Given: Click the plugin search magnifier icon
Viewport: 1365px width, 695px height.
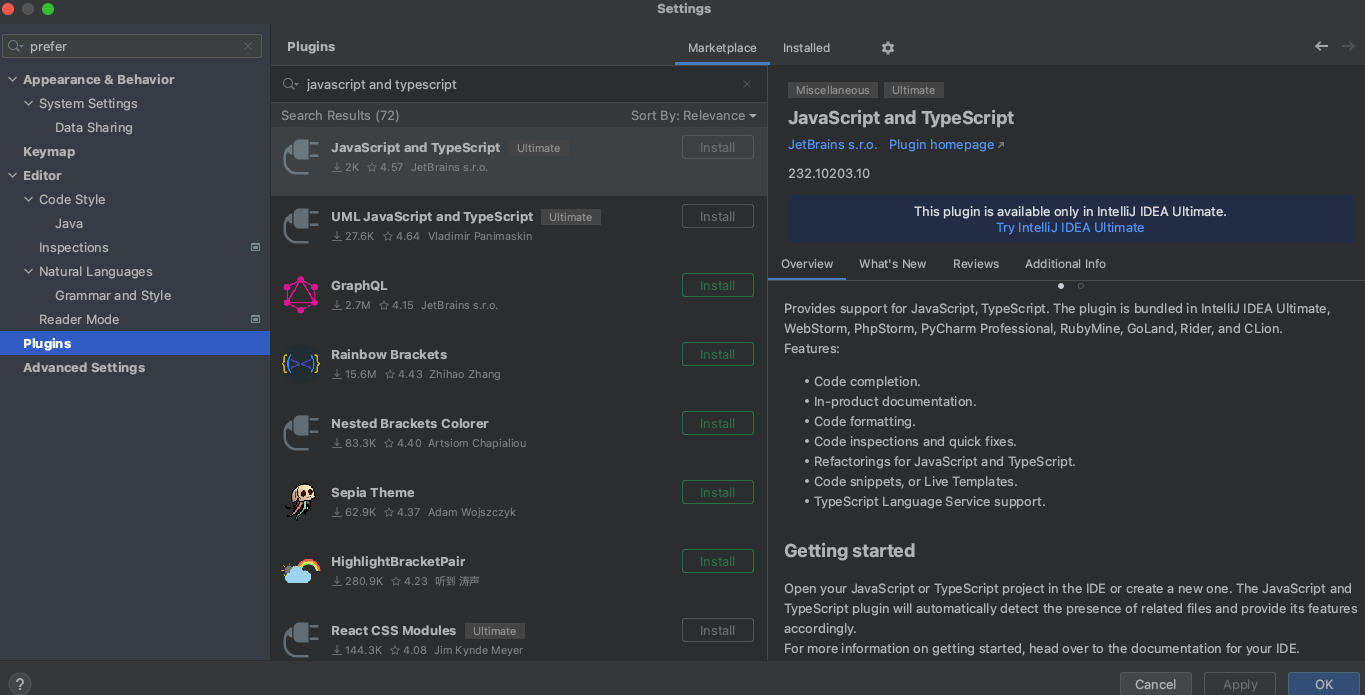Looking at the screenshot, I should [x=290, y=84].
